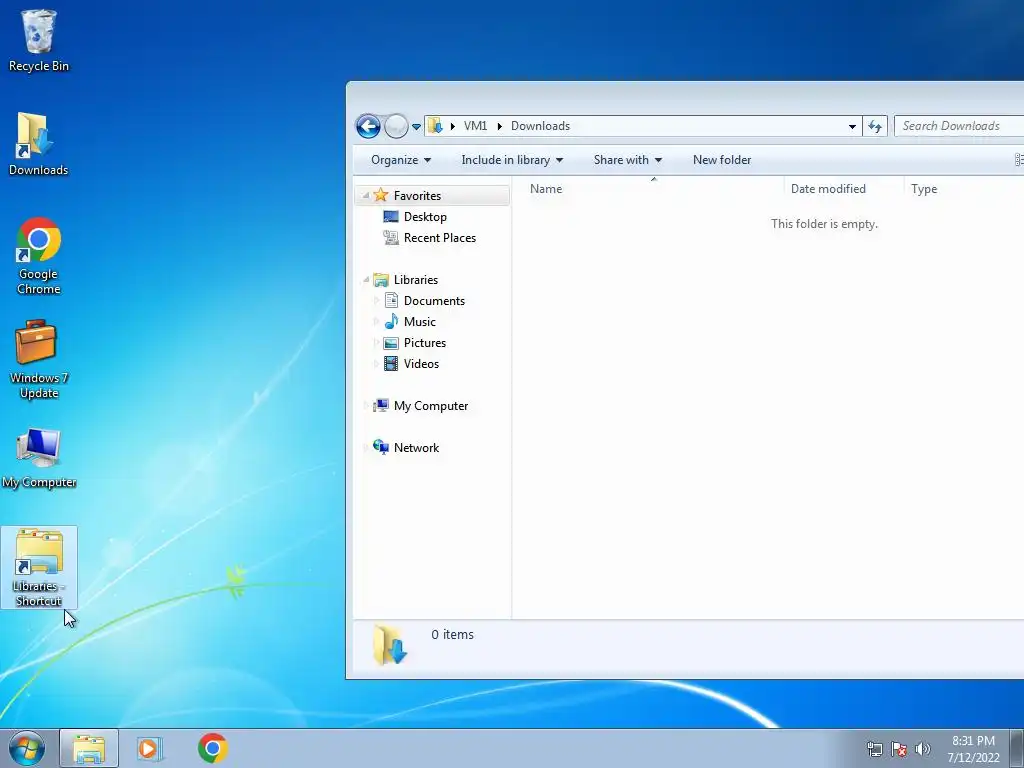Select Libraries in the navigation pane
This screenshot has height=768, width=1024.
415,280
